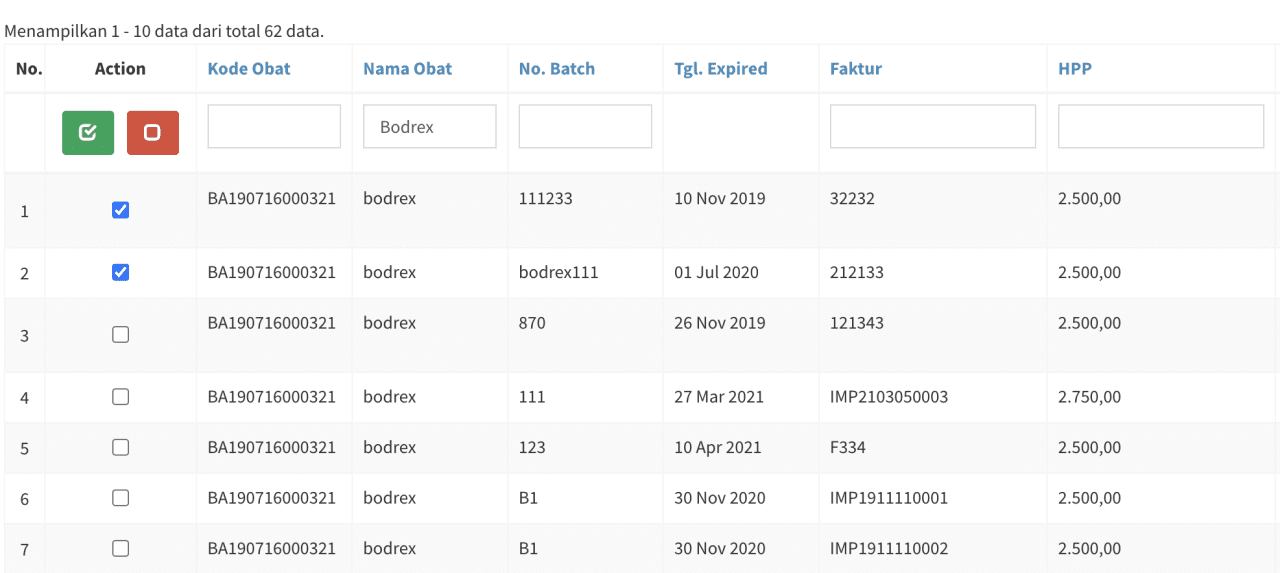1280x573 pixels.
Task: Focus the Faktur filter text box
Action: pos(932,127)
